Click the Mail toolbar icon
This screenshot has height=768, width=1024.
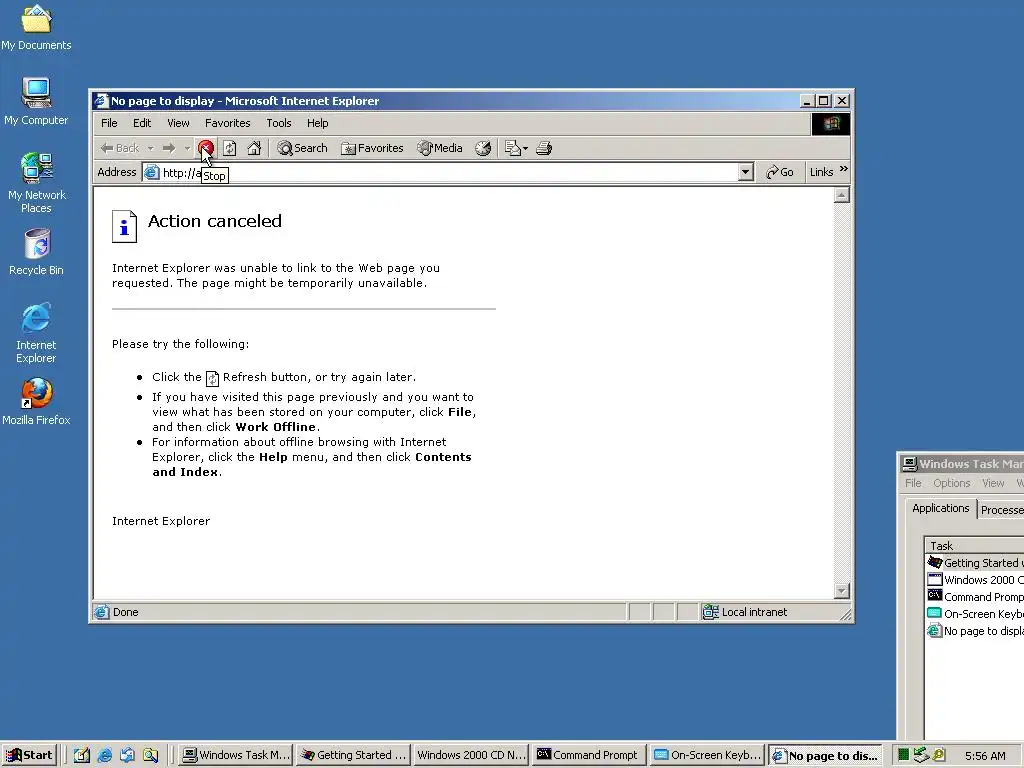(x=513, y=148)
